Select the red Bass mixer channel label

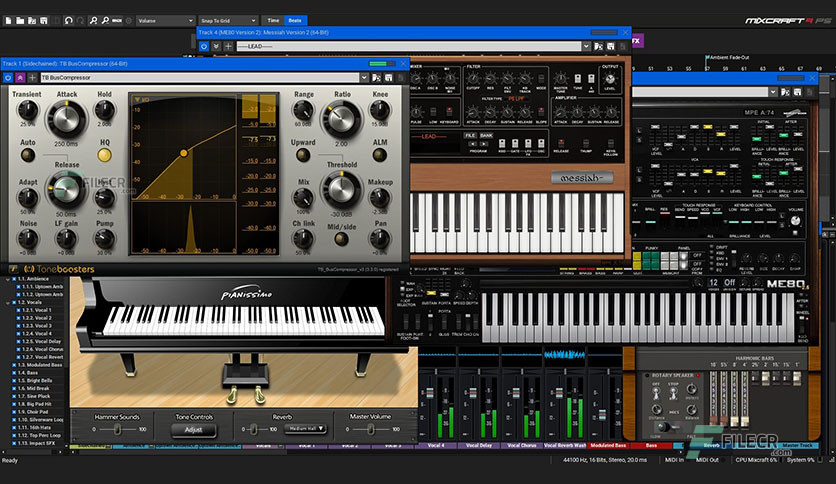tap(651, 445)
